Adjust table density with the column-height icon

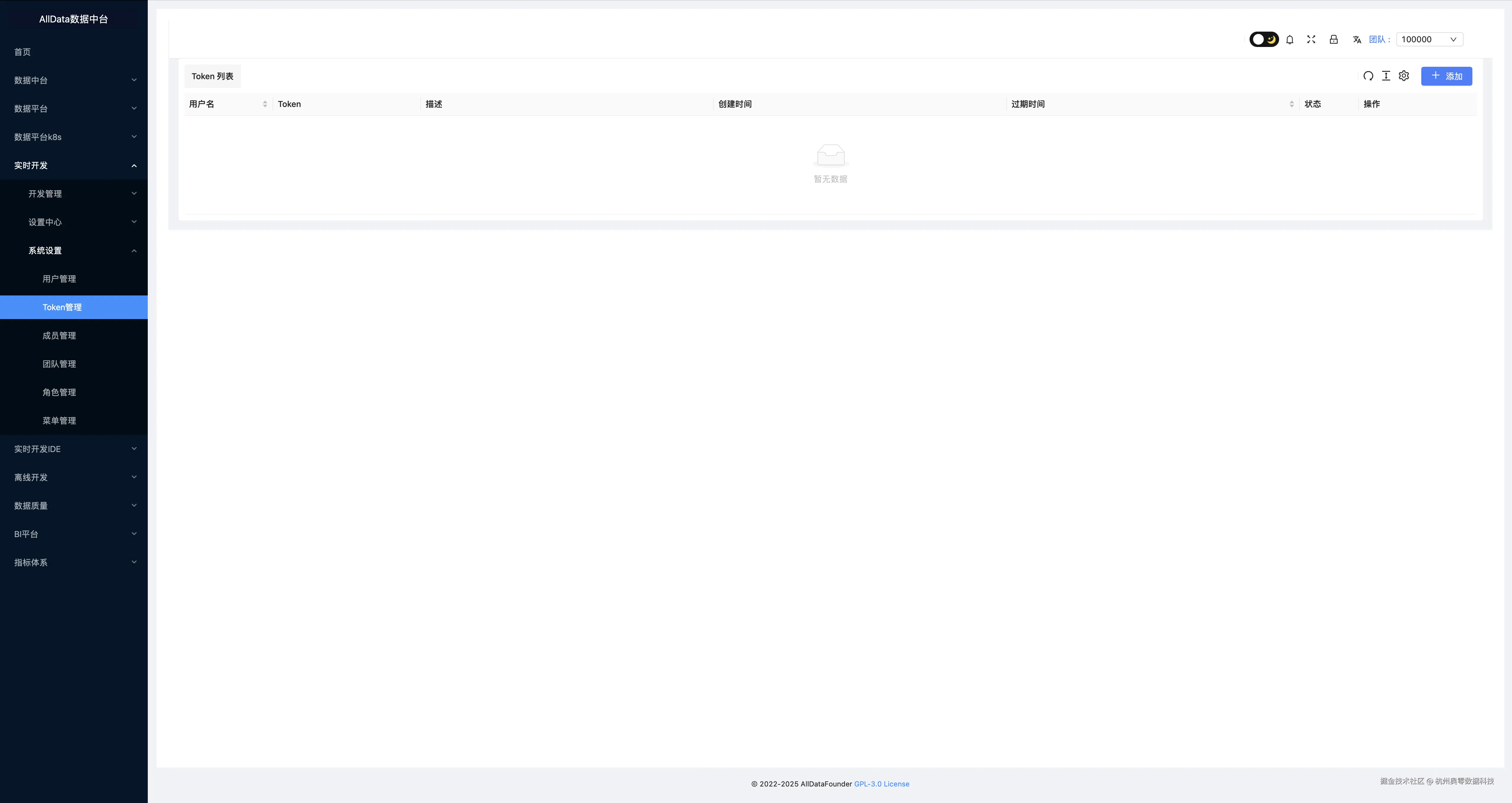[1386, 76]
